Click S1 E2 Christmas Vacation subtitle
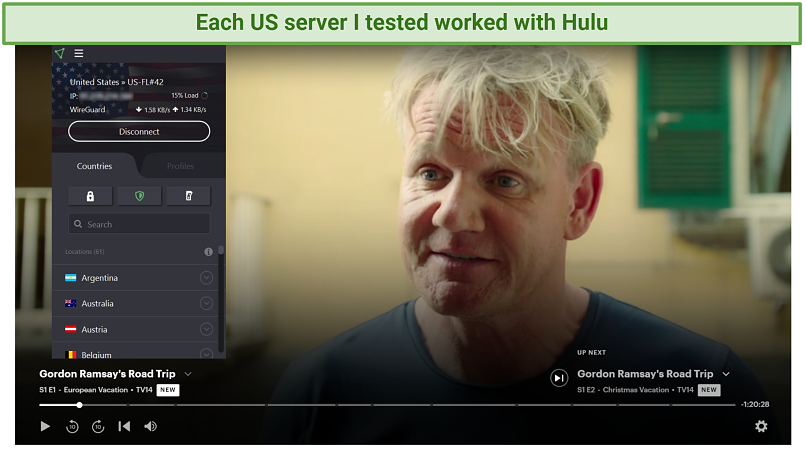This screenshot has width=806, height=453. coord(635,390)
